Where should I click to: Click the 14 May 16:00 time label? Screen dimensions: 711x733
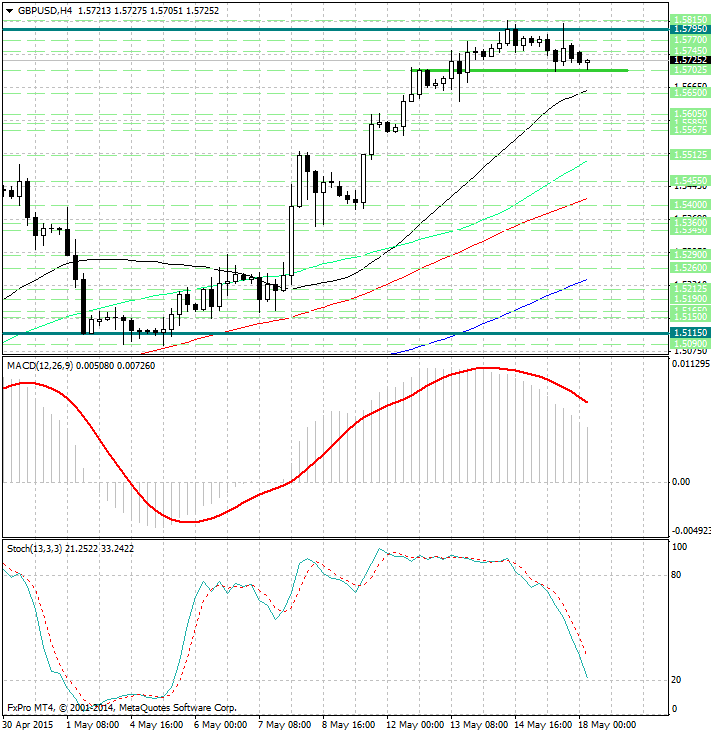[543, 725]
